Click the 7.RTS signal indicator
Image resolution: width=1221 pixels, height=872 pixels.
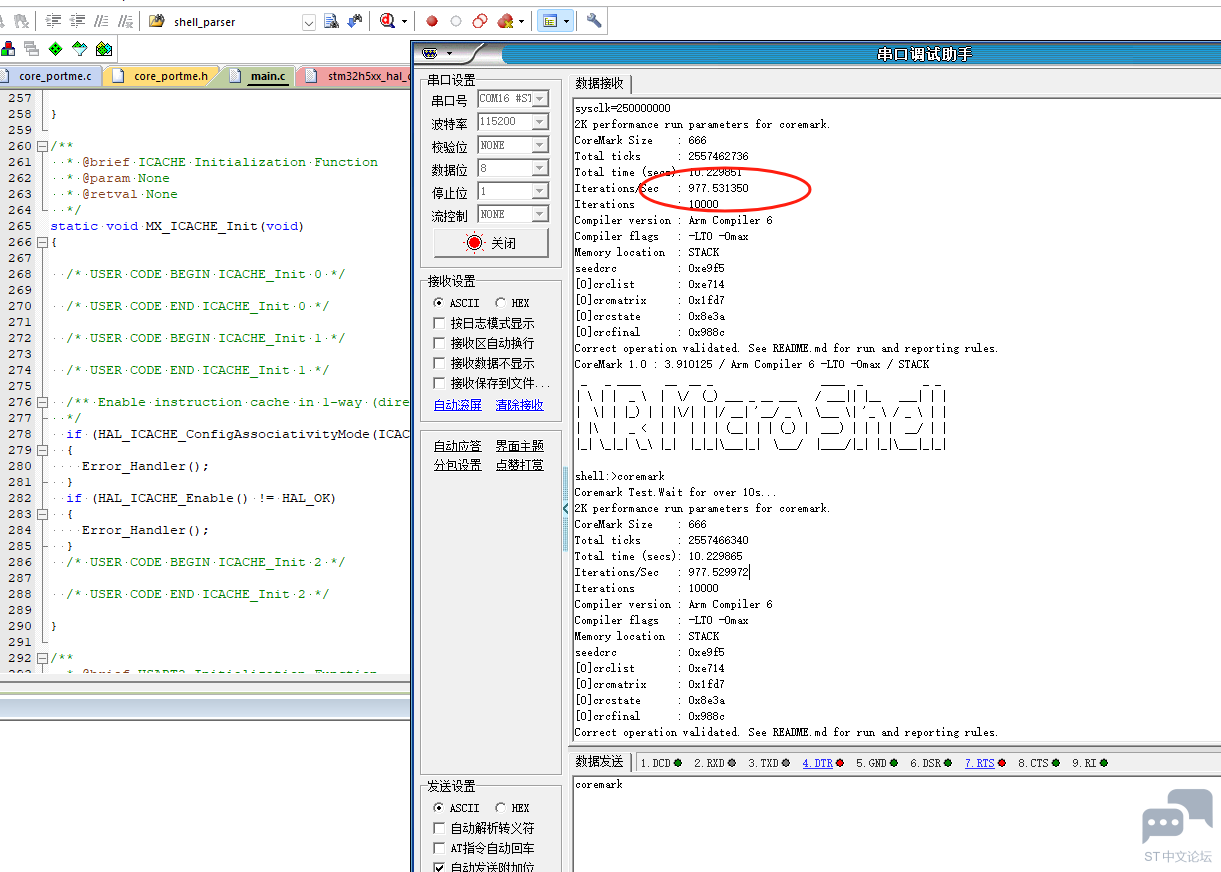pos(985,763)
